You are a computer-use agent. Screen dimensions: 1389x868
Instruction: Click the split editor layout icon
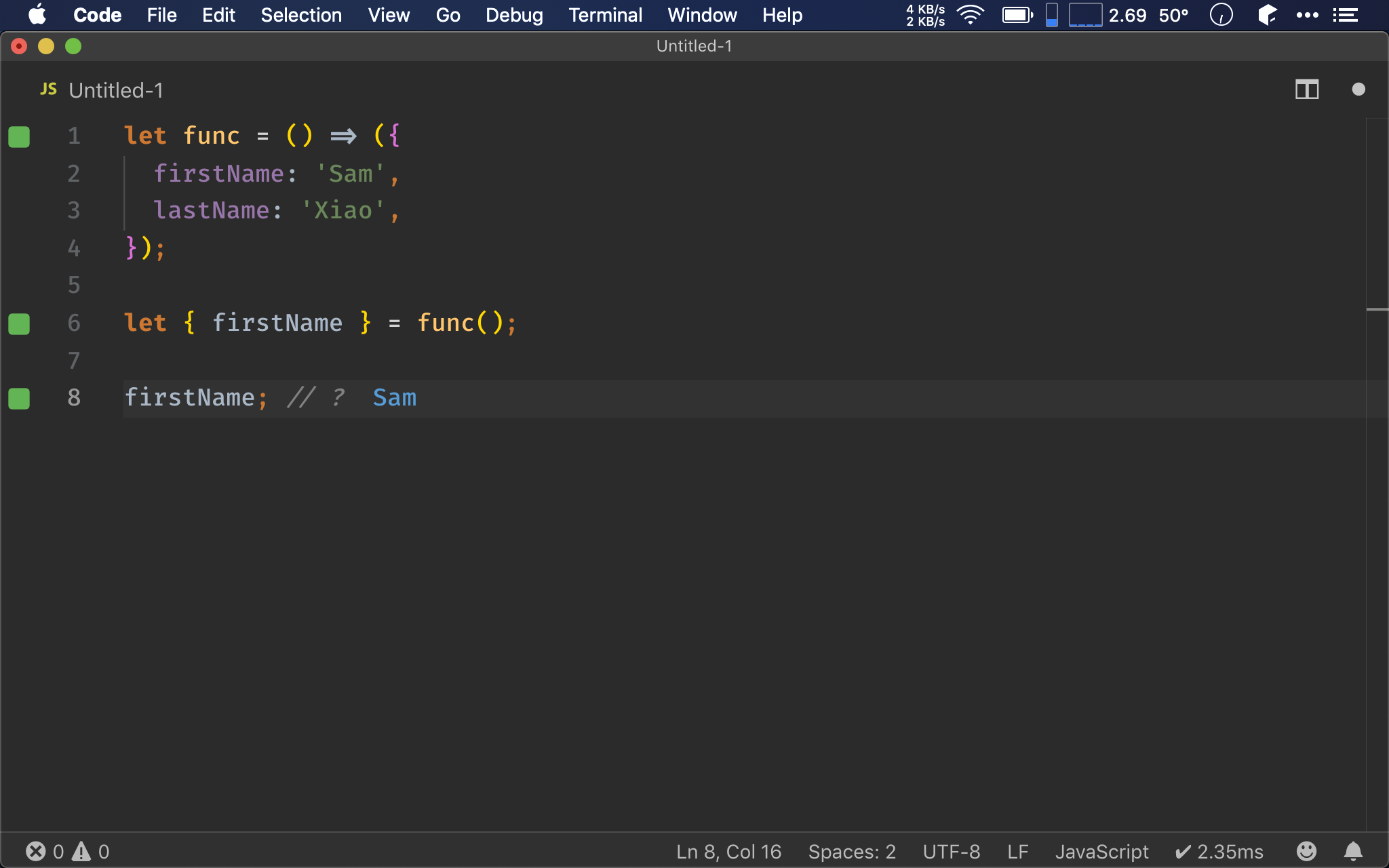point(1306,90)
